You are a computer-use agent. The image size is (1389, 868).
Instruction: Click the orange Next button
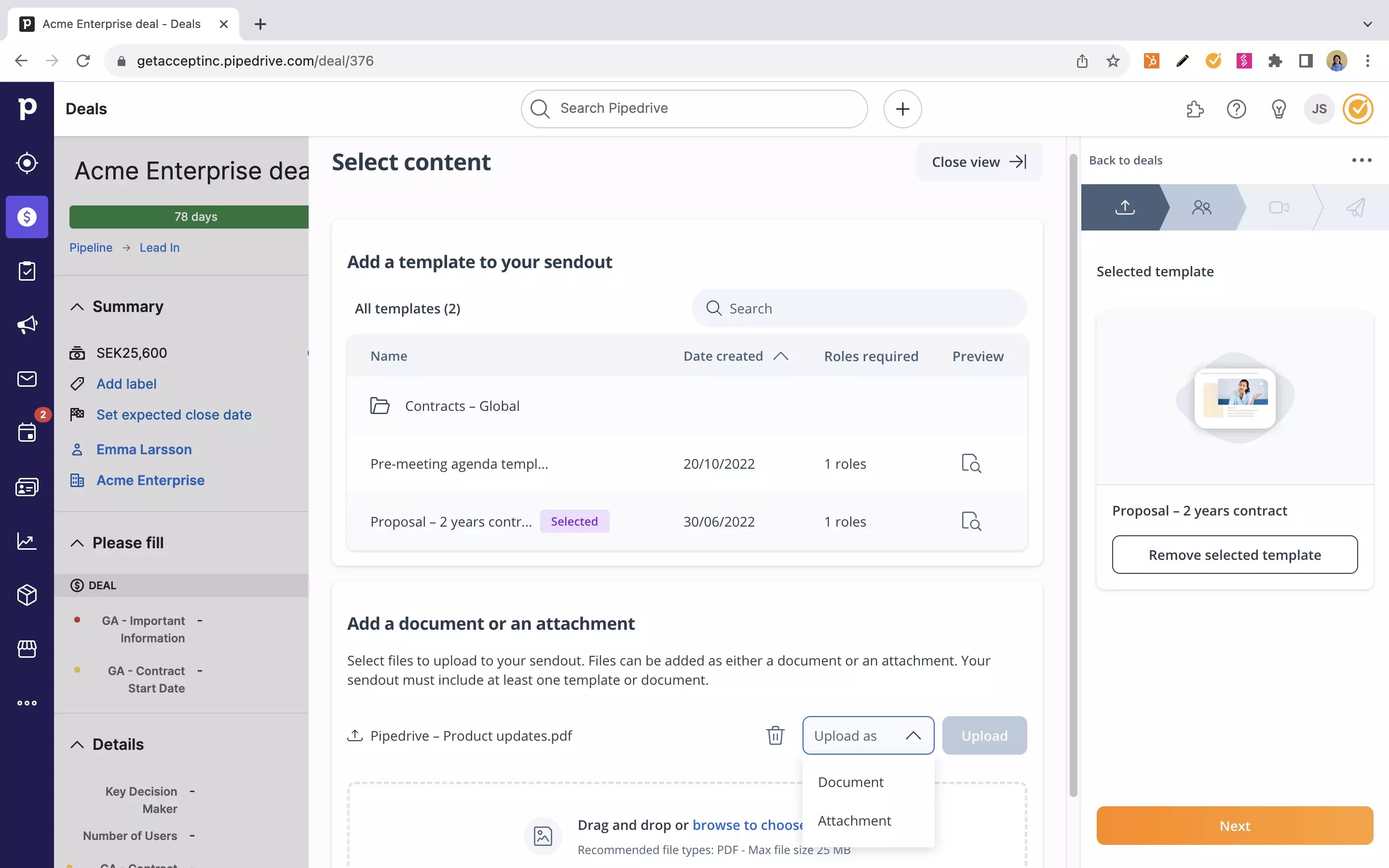tap(1235, 826)
